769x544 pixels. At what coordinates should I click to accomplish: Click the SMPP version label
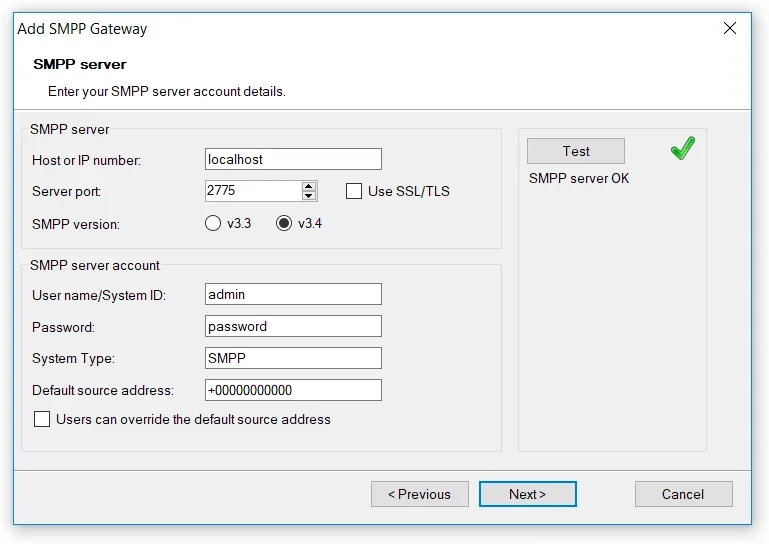point(76,224)
